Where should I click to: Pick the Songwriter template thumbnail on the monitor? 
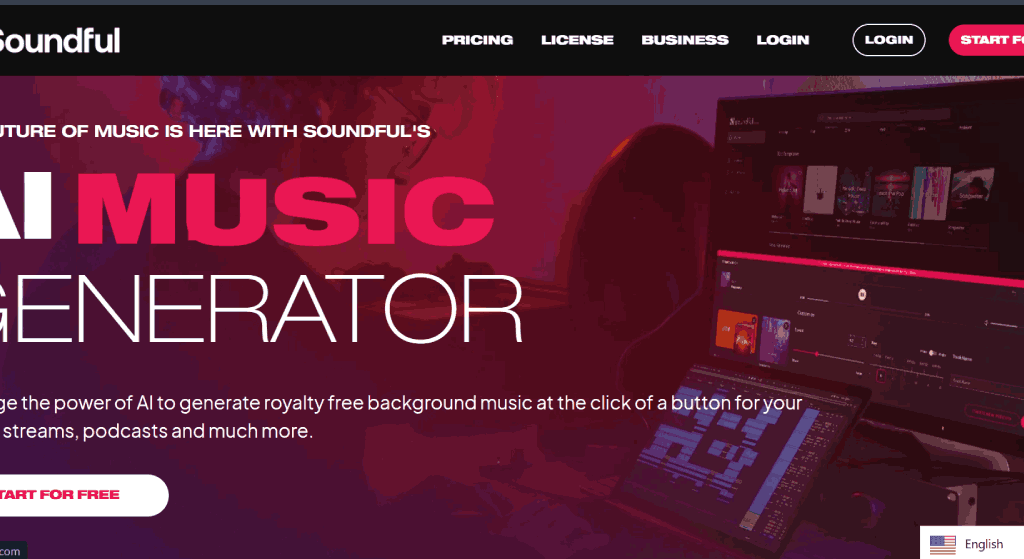(972, 193)
